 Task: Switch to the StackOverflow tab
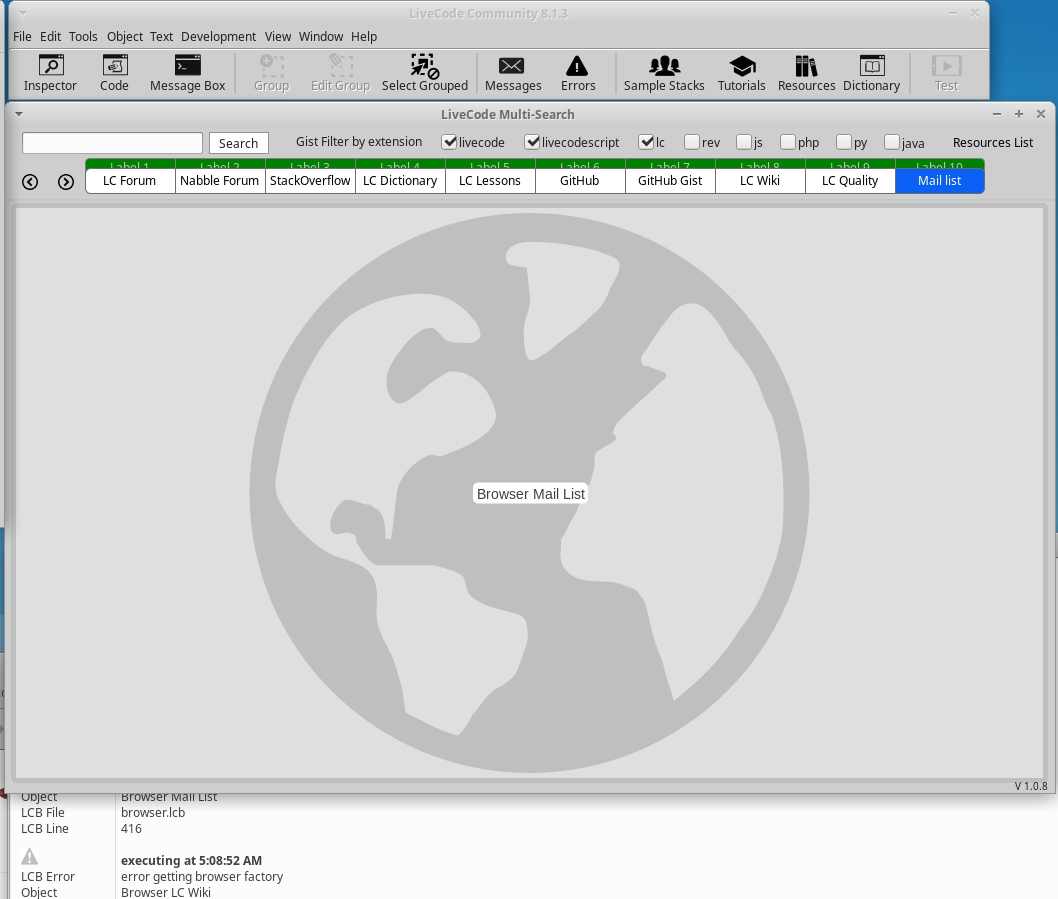pos(310,181)
